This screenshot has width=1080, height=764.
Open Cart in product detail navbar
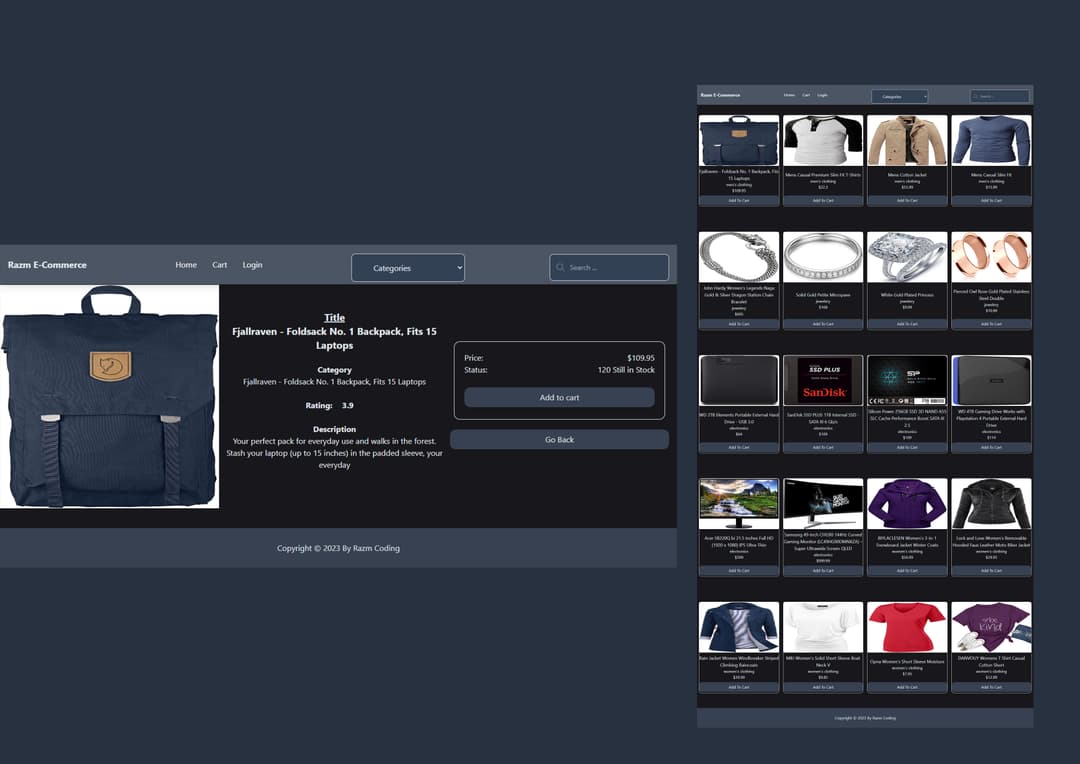(x=220, y=265)
